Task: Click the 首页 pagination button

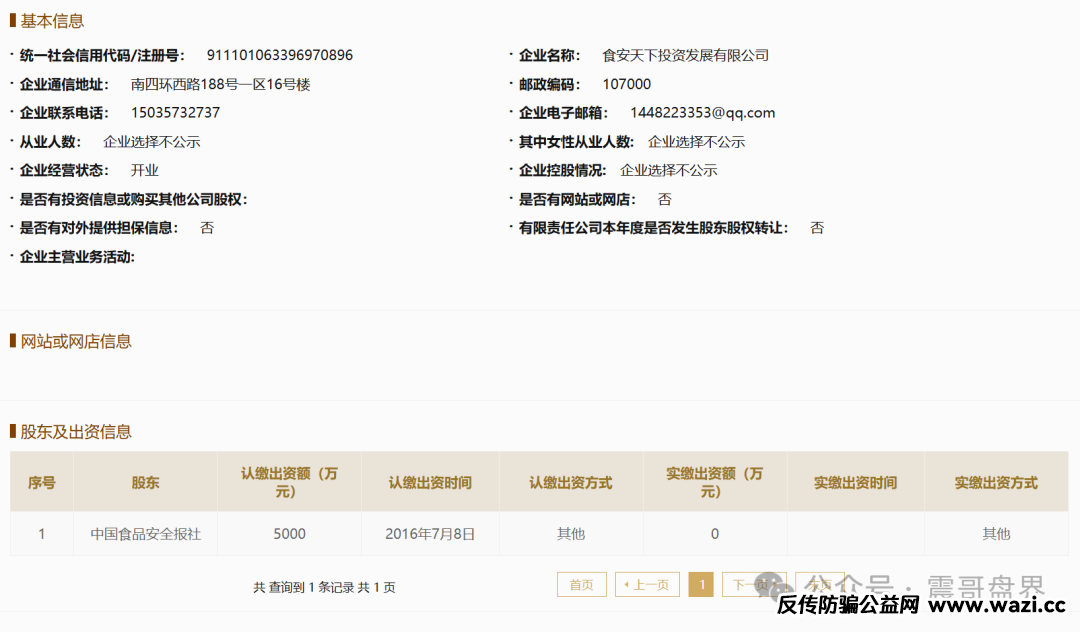Action: (581, 585)
